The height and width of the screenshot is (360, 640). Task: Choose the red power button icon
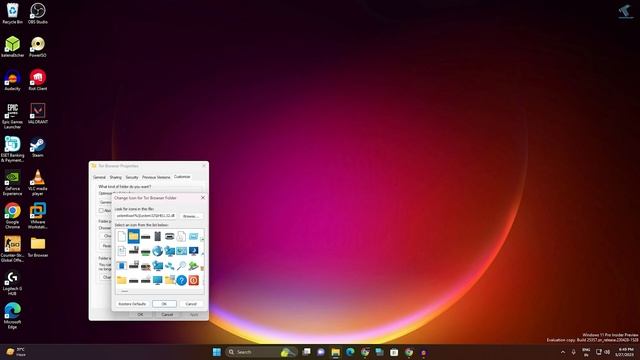click(x=193, y=280)
